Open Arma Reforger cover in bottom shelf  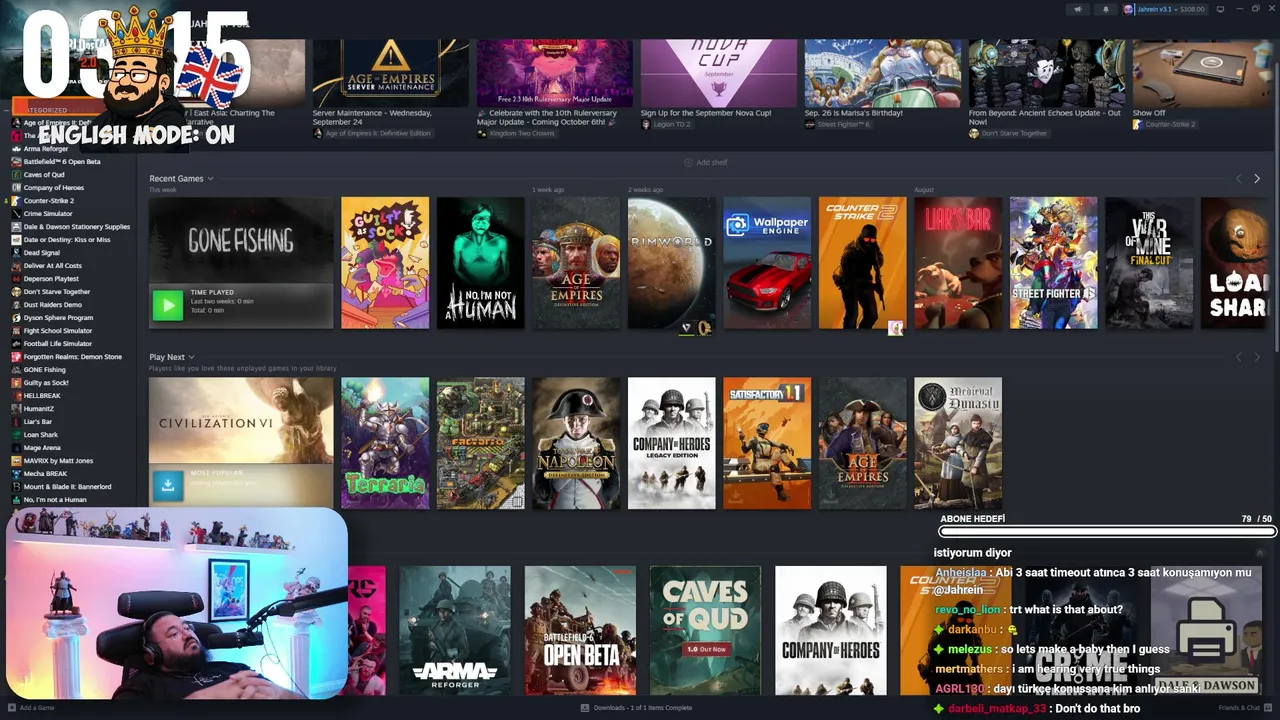coord(455,630)
